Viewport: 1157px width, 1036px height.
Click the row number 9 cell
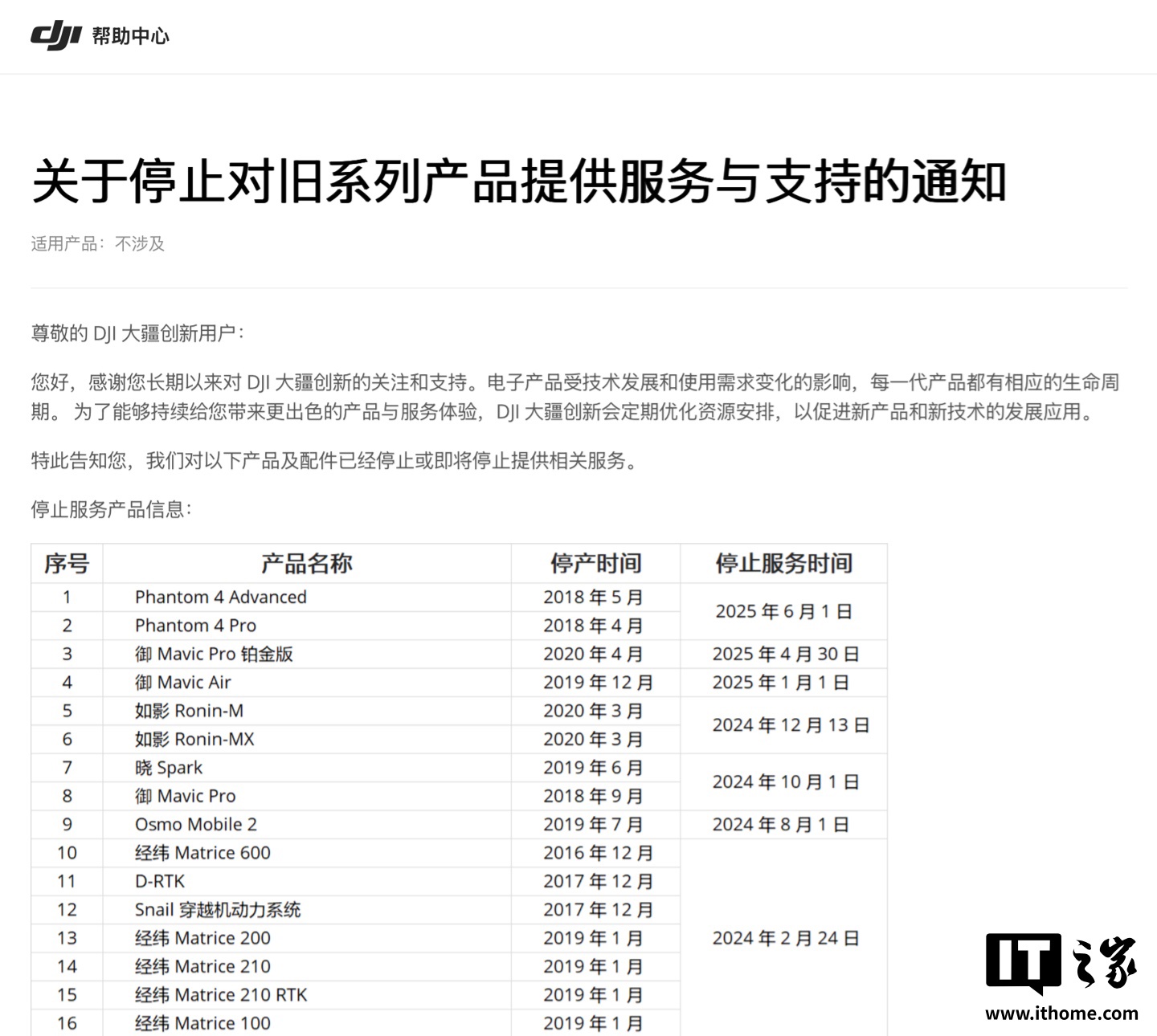pos(67,825)
